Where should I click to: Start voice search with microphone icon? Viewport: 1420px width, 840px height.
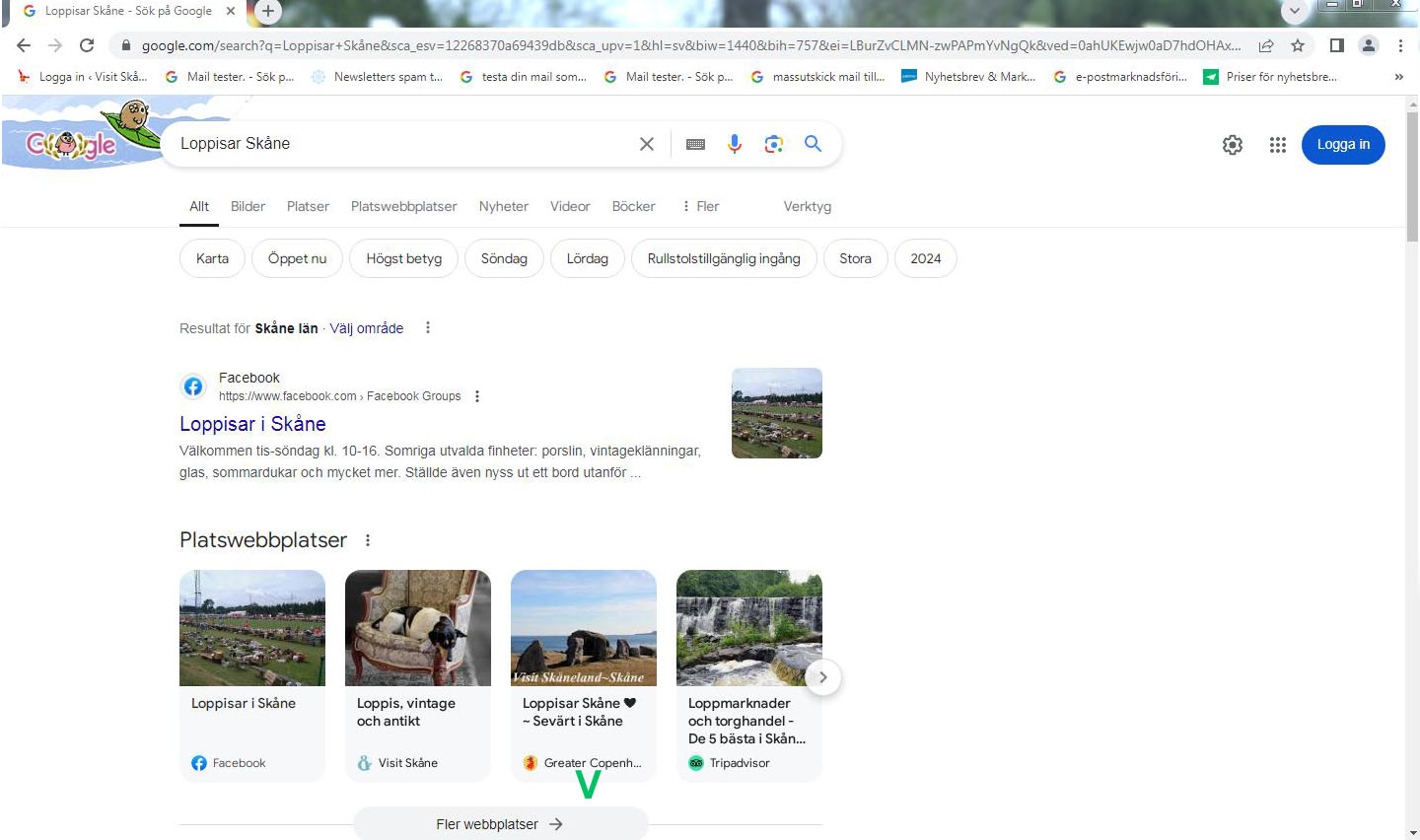(x=735, y=144)
